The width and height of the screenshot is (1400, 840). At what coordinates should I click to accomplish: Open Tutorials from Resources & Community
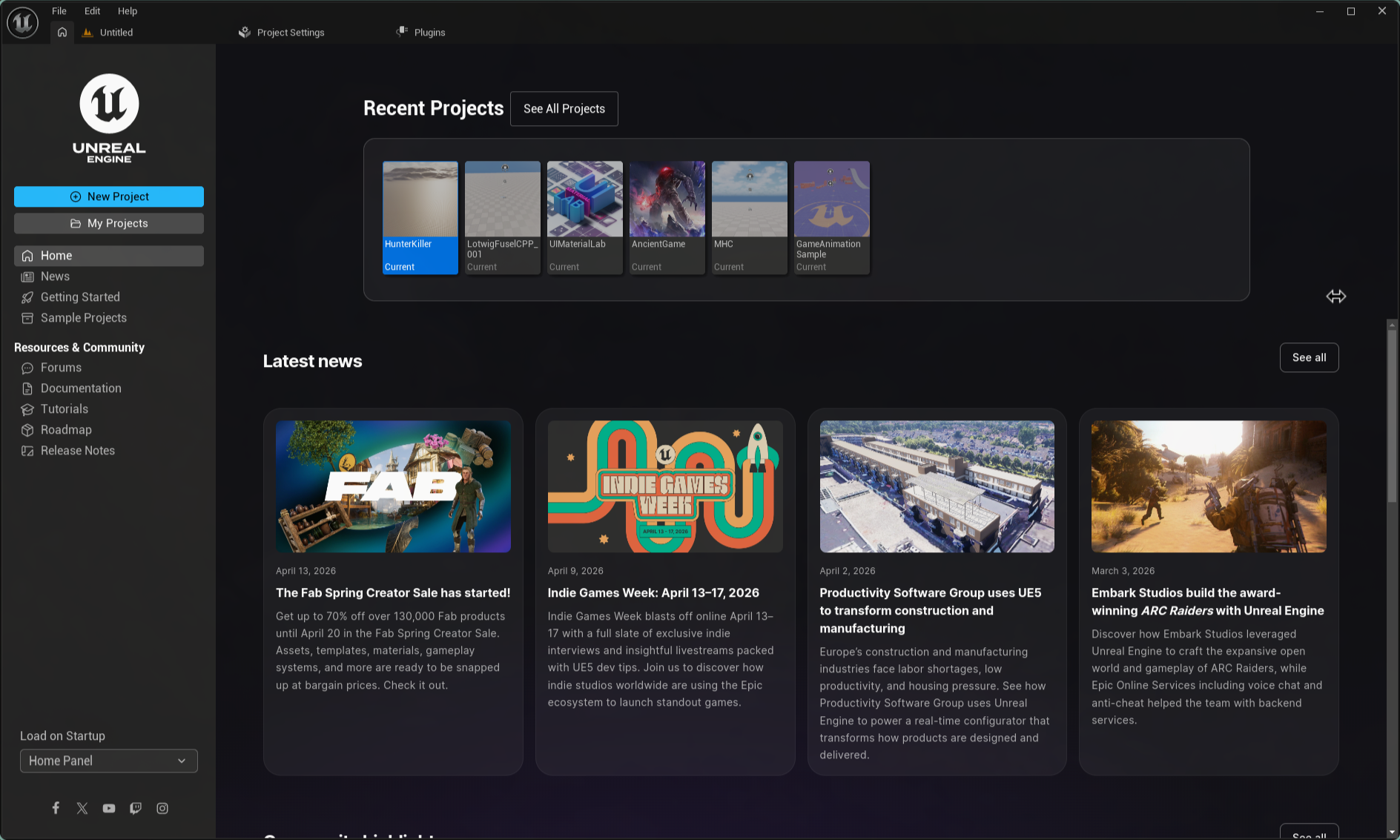click(x=65, y=409)
